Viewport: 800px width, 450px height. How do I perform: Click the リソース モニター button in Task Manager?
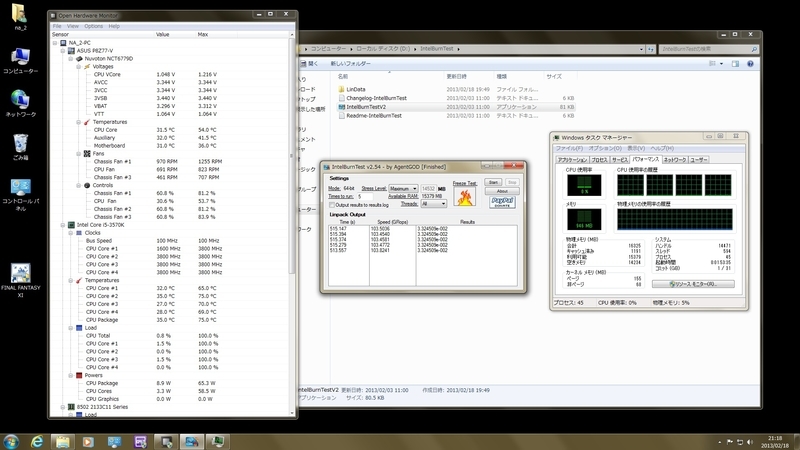(693, 284)
